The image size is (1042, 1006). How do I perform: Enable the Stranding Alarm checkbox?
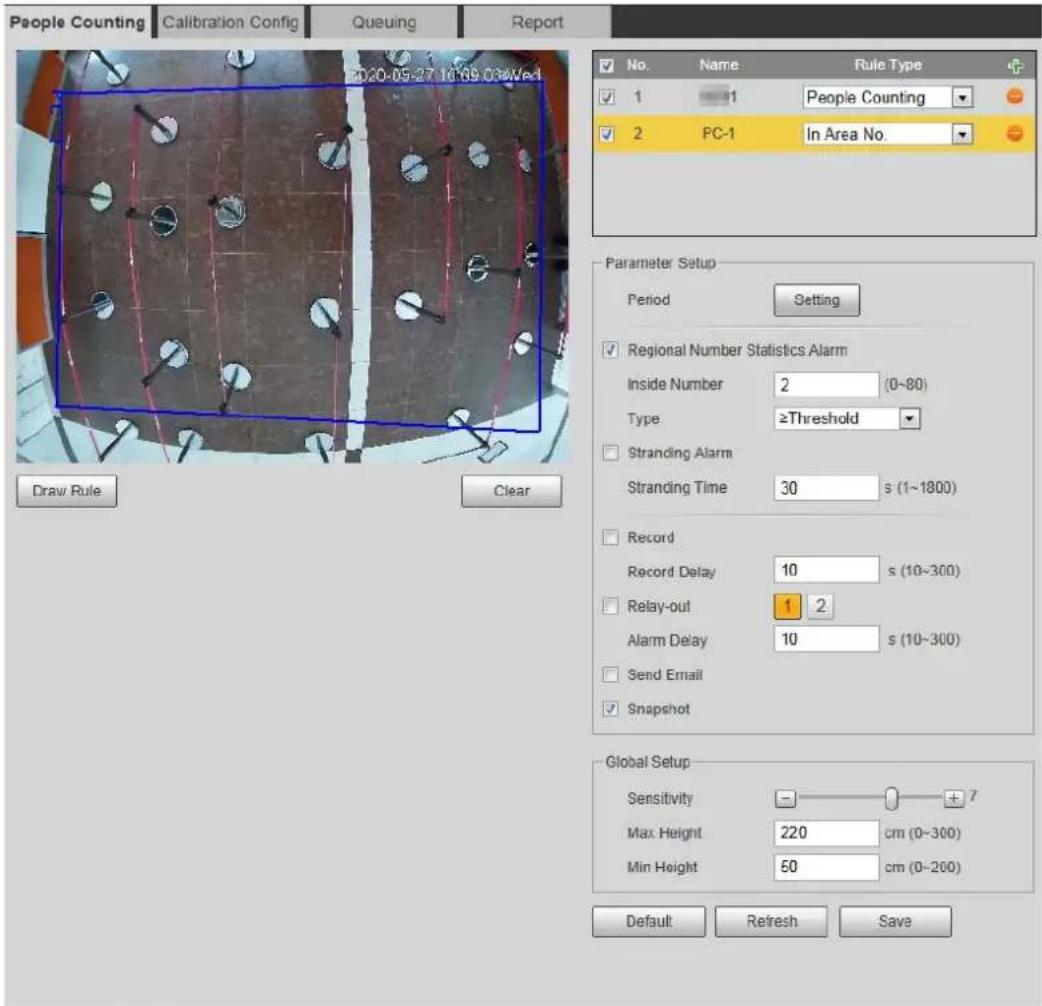[610, 453]
